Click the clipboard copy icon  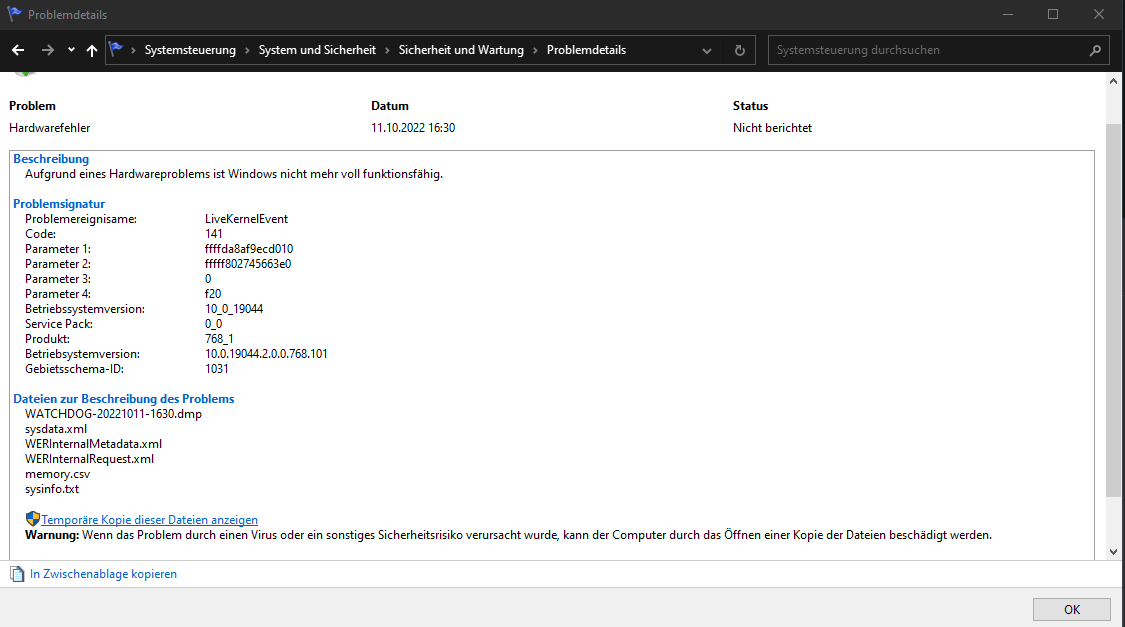click(x=17, y=574)
